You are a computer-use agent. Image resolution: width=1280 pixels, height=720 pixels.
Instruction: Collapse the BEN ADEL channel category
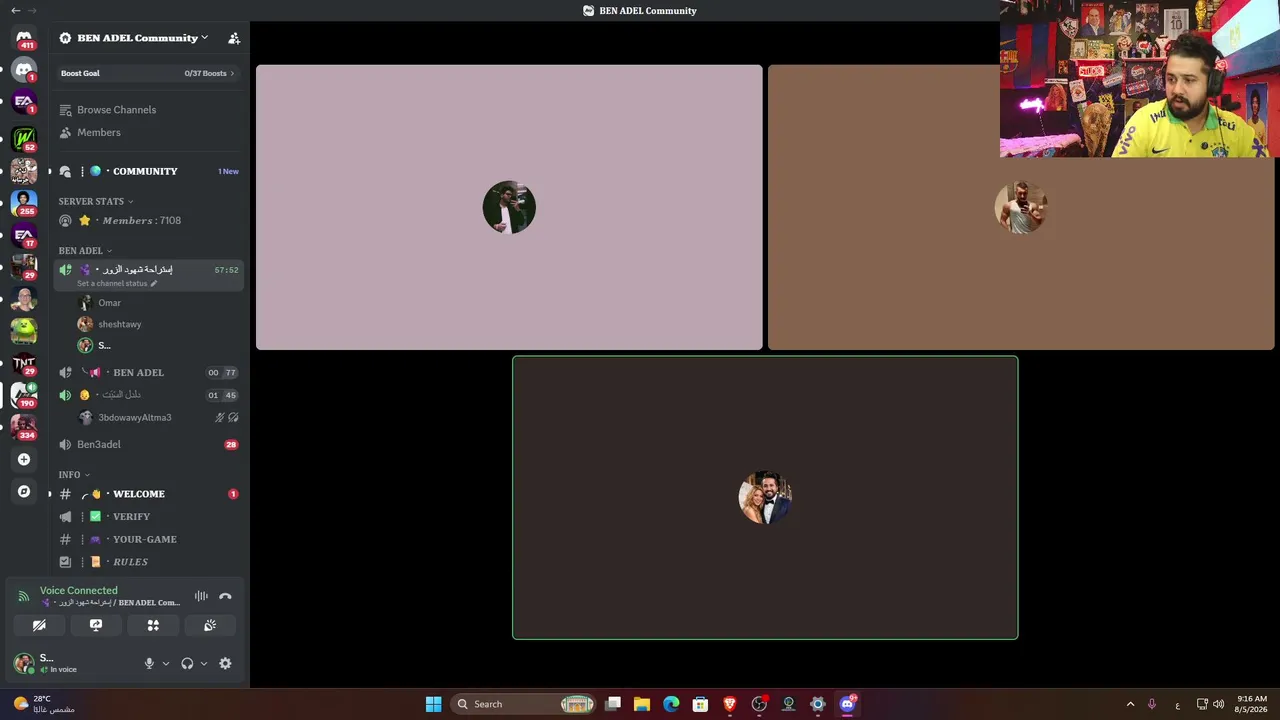(x=85, y=251)
